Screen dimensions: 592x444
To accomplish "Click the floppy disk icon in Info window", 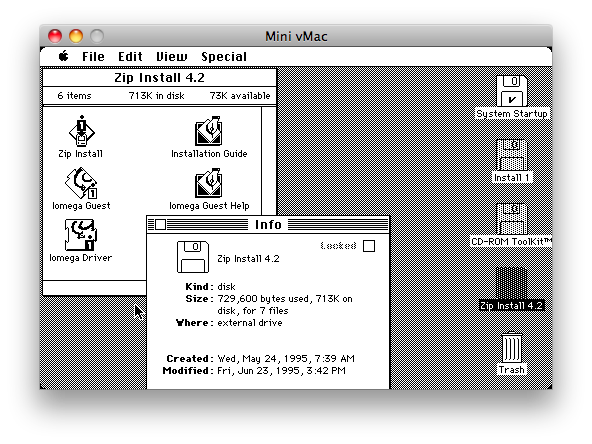I will (193, 257).
